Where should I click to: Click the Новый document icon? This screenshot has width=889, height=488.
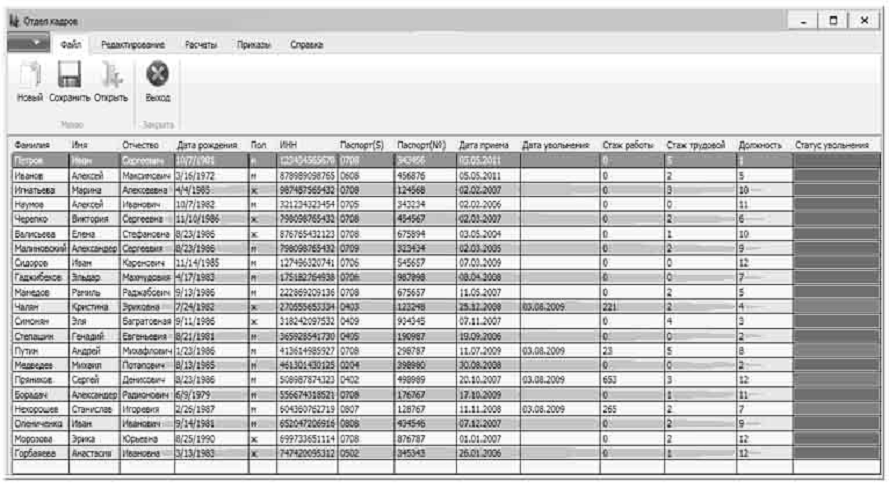pos(29,75)
